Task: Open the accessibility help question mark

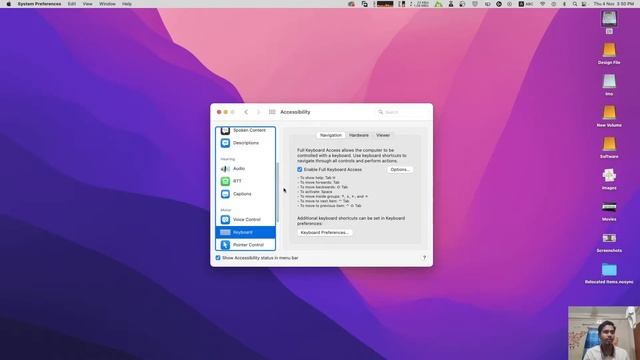Action: (x=424, y=258)
